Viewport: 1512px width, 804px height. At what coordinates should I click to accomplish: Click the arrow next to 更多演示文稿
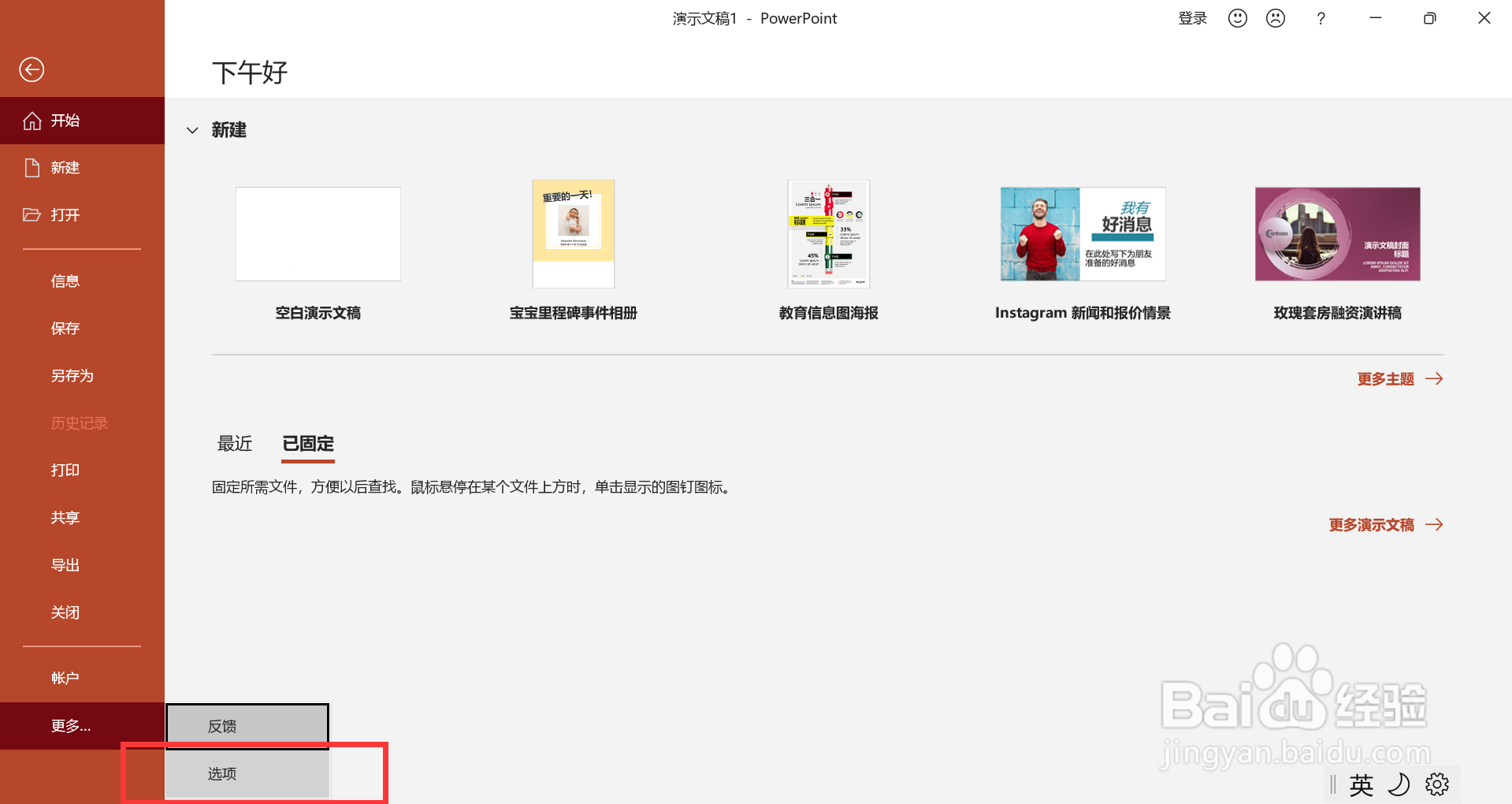coord(1434,525)
